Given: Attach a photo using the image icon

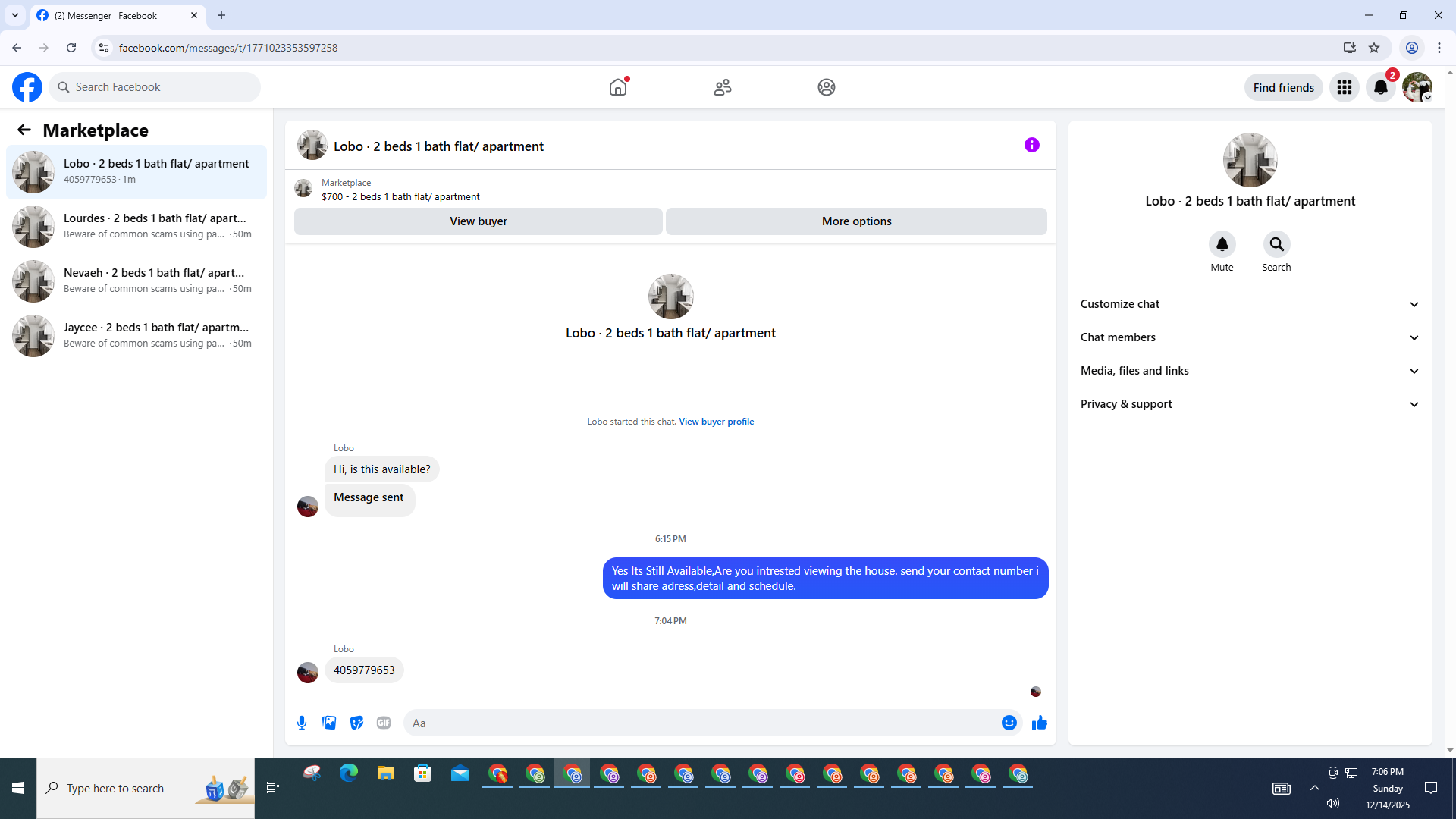Looking at the screenshot, I should pos(329,723).
